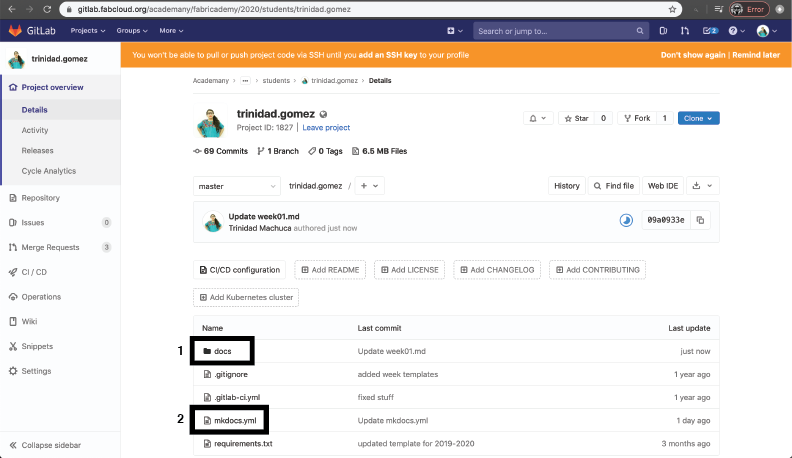Click the add an SSH key link

click(x=388, y=55)
